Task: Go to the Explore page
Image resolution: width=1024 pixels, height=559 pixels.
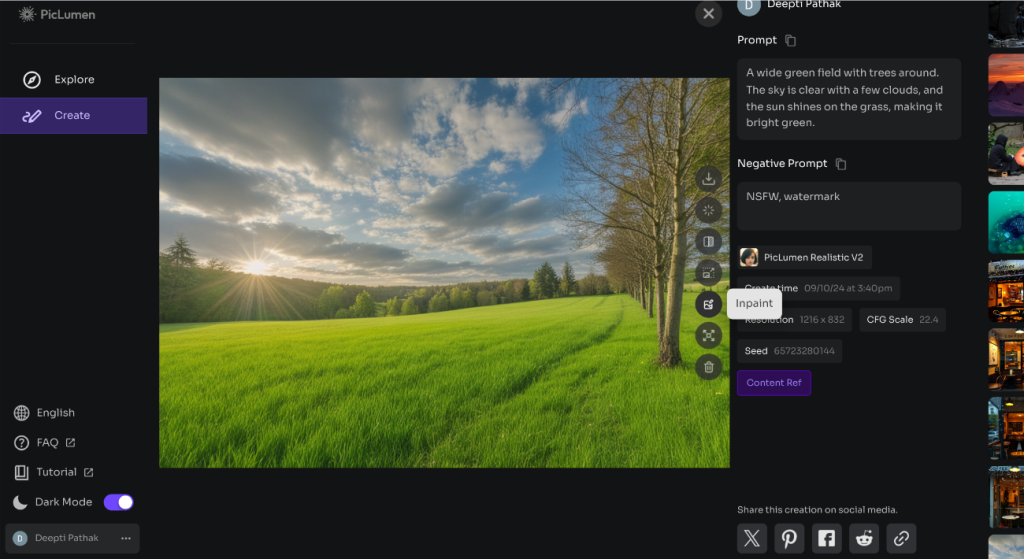Action: tap(73, 80)
